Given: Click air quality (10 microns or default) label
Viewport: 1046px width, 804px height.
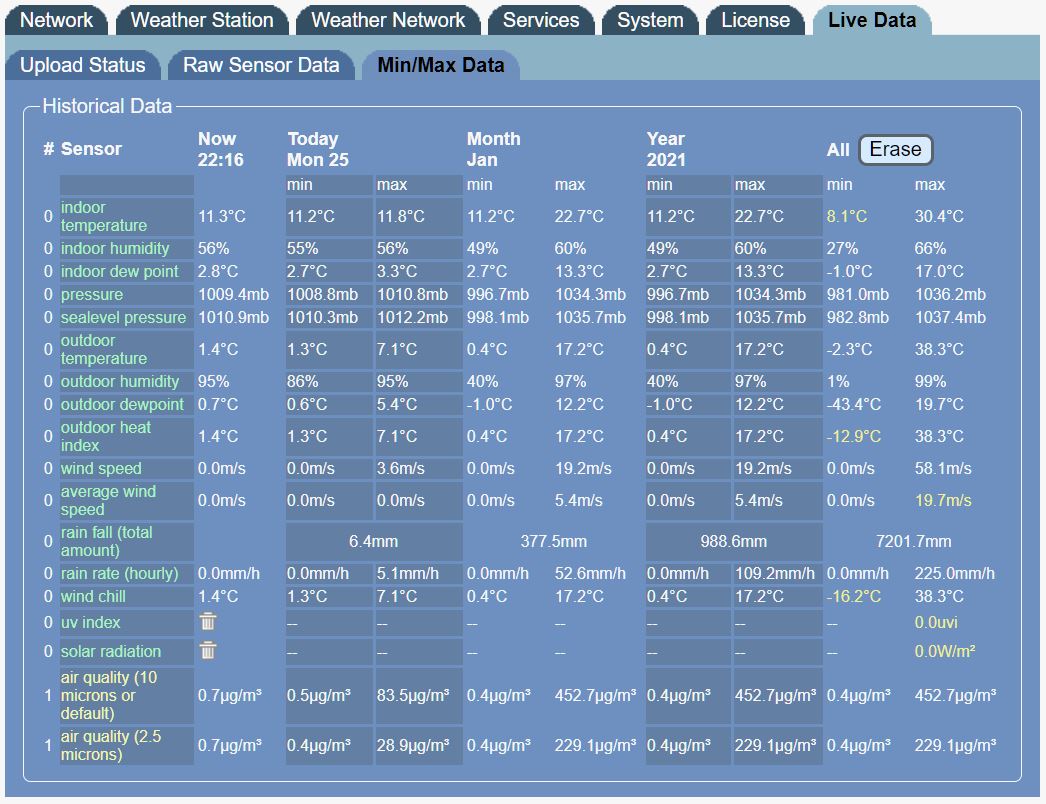Looking at the screenshot, I should (109, 695).
